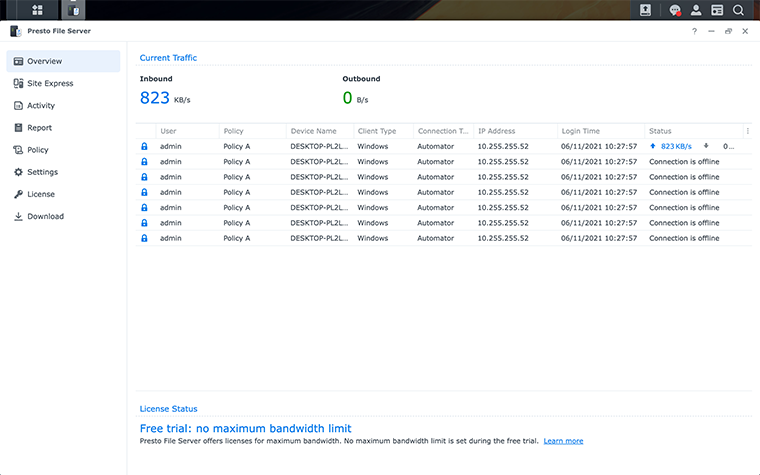Image resolution: width=760 pixels, height=475 pixels.
Task: Open Settings in the sidebar
Action: click(x=42, y=172)
